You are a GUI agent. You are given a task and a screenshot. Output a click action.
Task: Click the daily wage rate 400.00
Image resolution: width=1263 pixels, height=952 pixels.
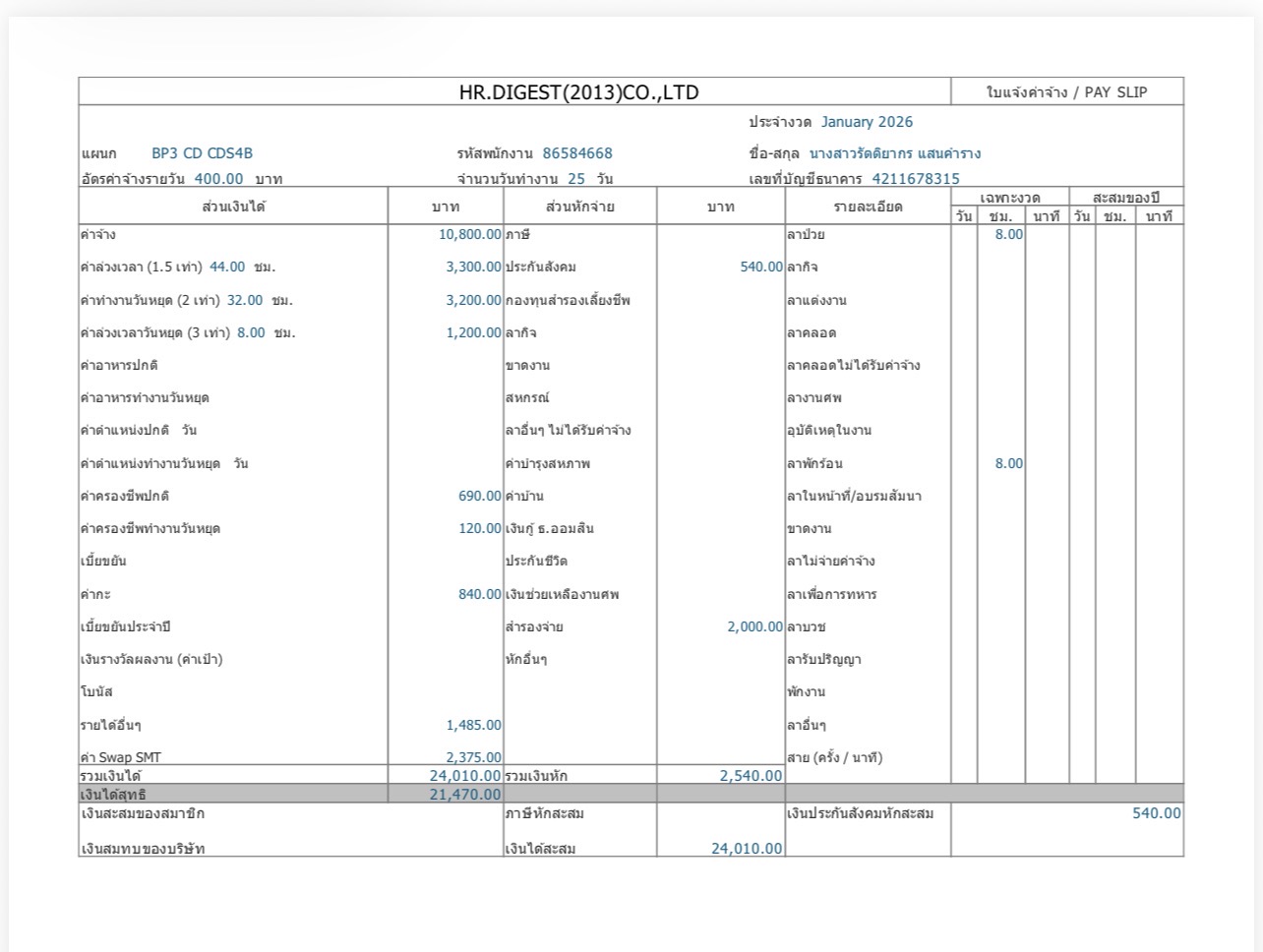tap(218, 179)
